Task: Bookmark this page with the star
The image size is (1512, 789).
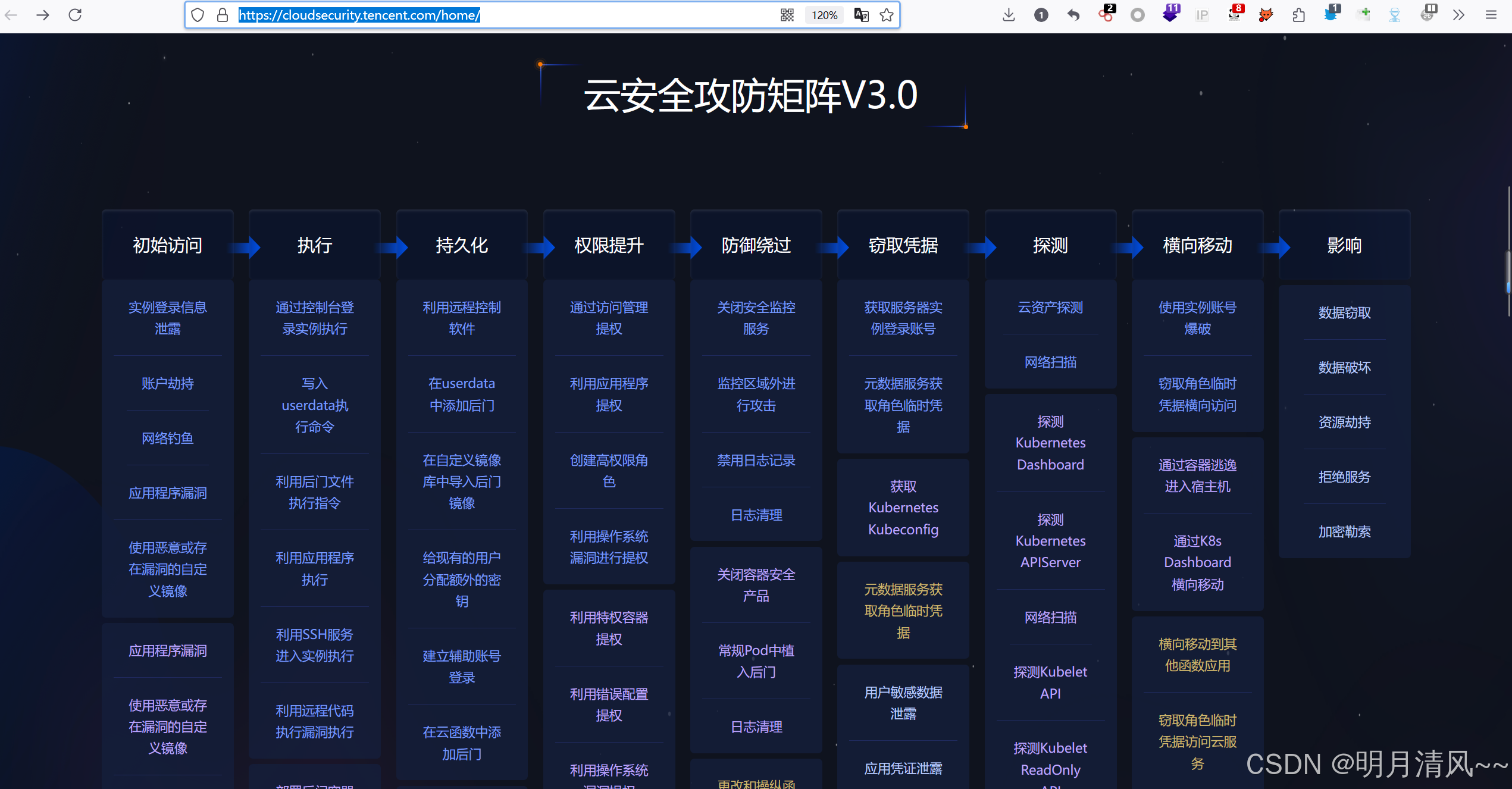Action: tap(887, 15)
